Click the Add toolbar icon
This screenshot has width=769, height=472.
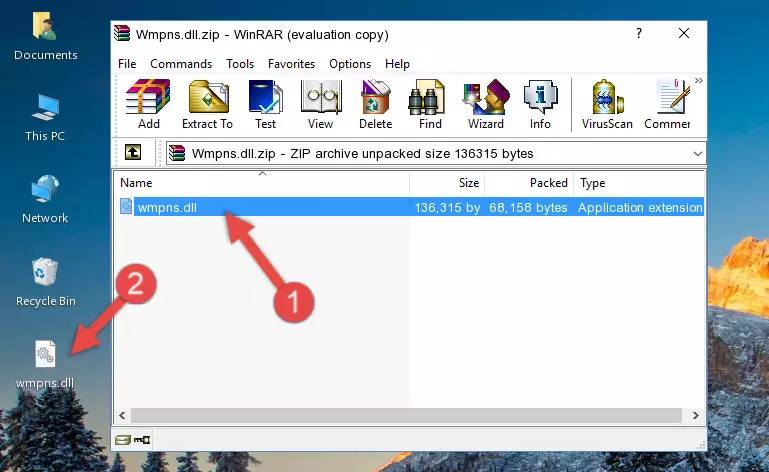click(x=148, y=104)
